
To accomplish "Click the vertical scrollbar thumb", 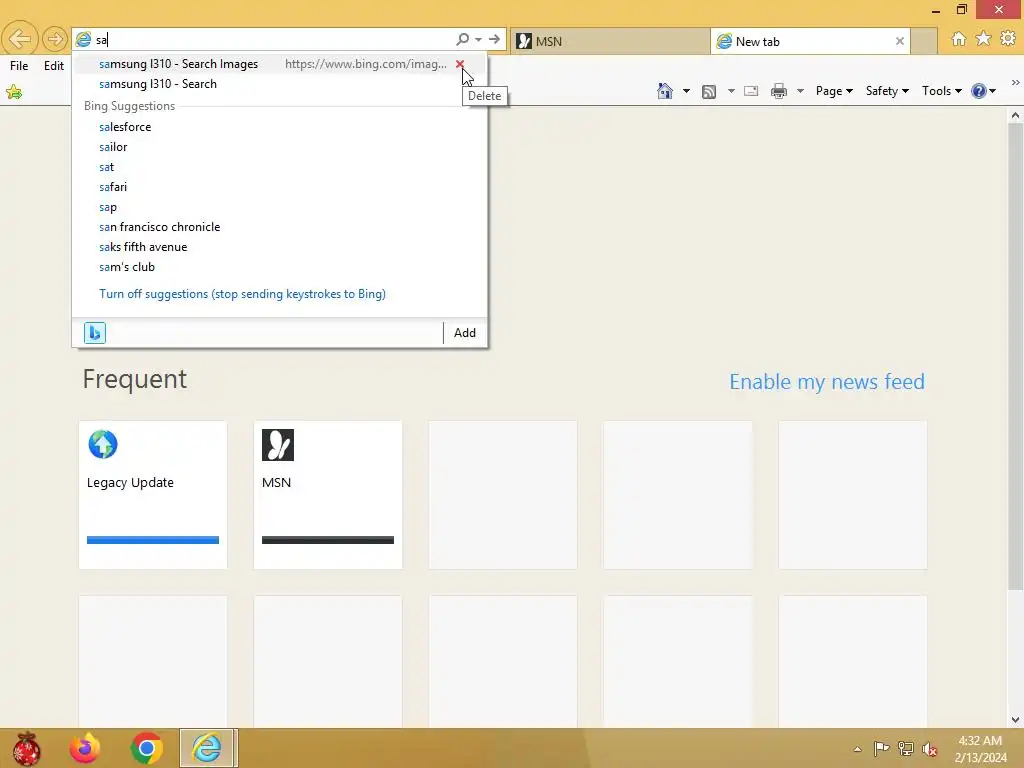I will coord(1015,356).
